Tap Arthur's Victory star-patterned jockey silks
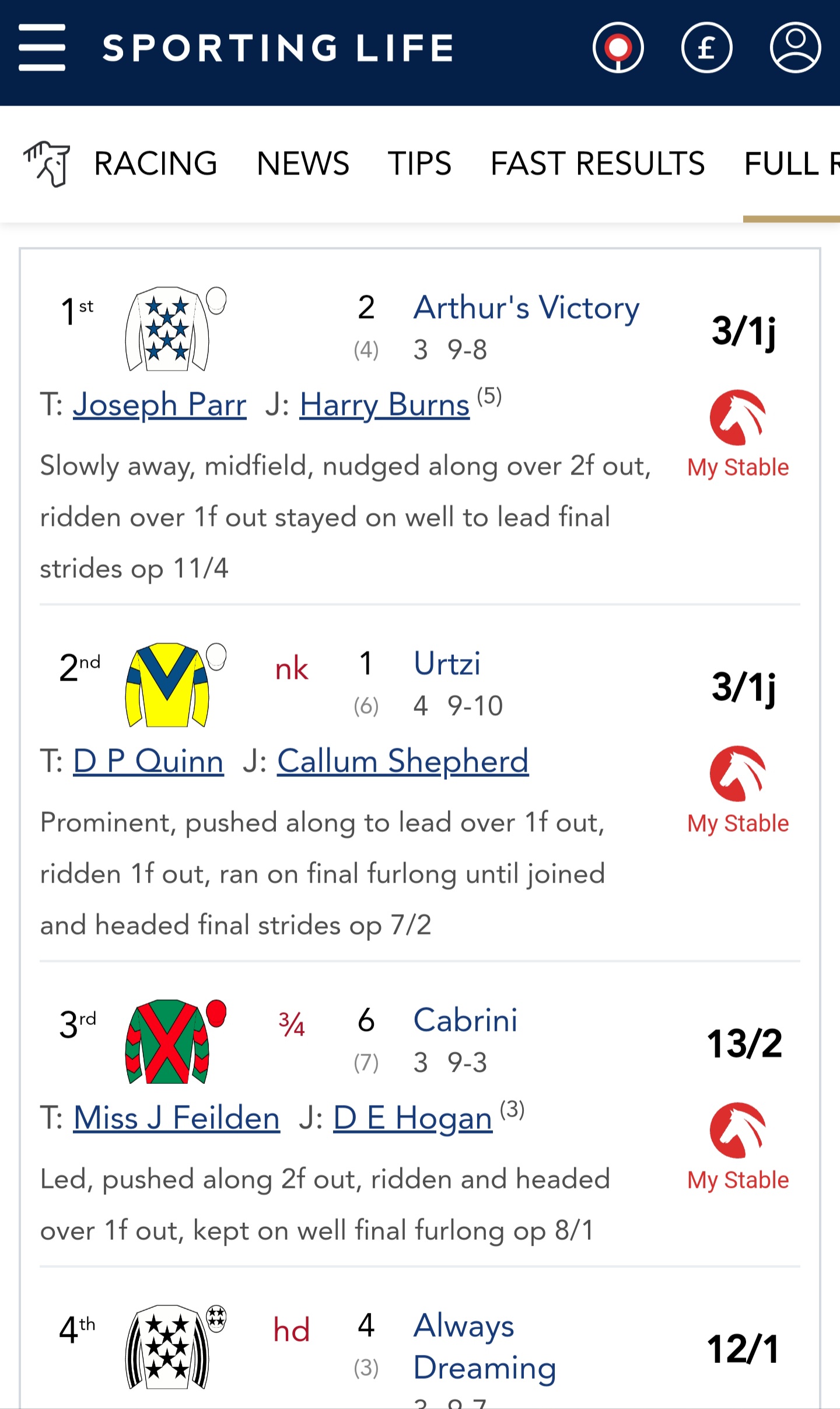Screen dimensions: 840x1409 [168, 329]
